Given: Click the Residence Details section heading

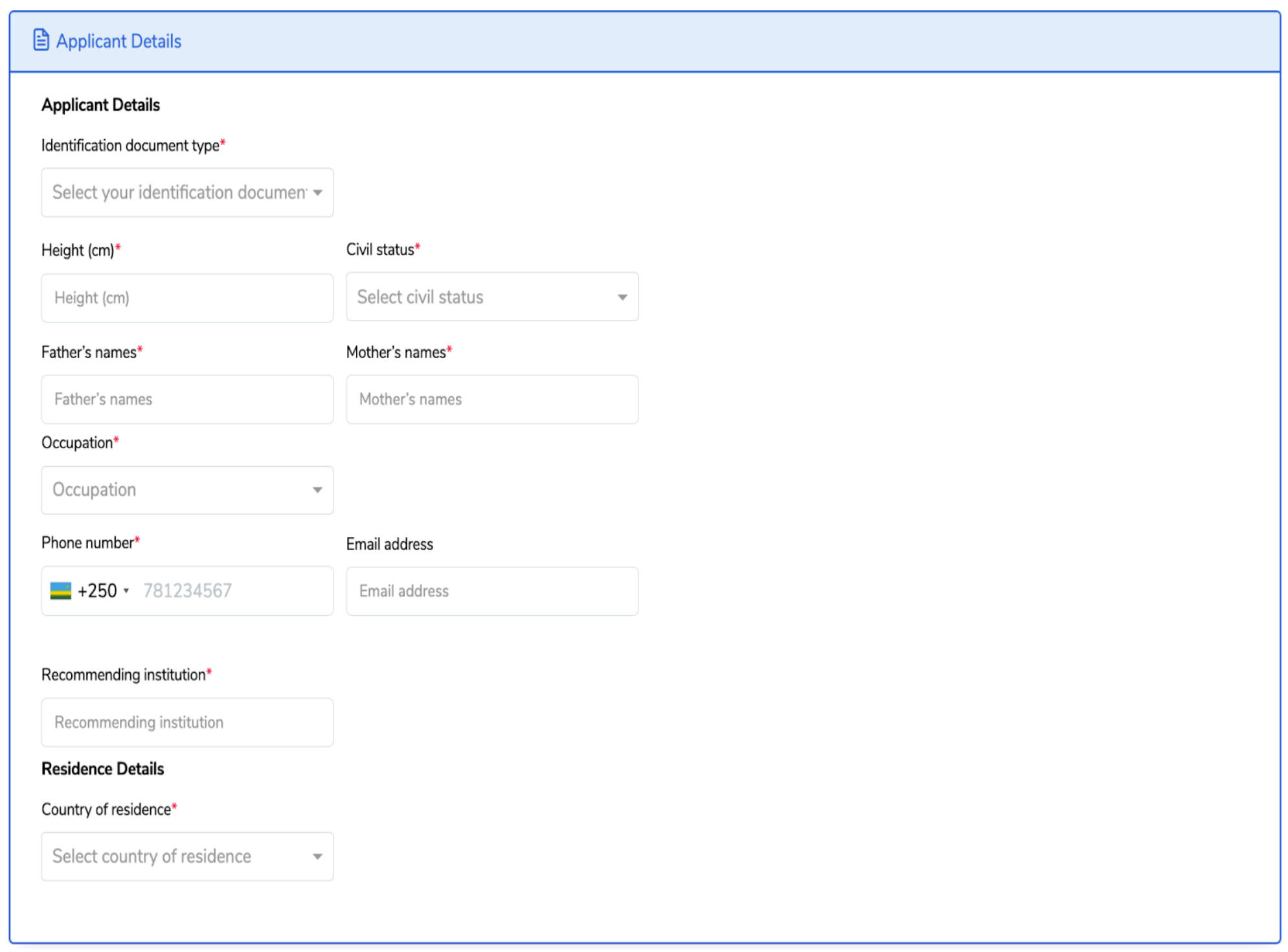Looking at the screenshot, I should [102, 769].
